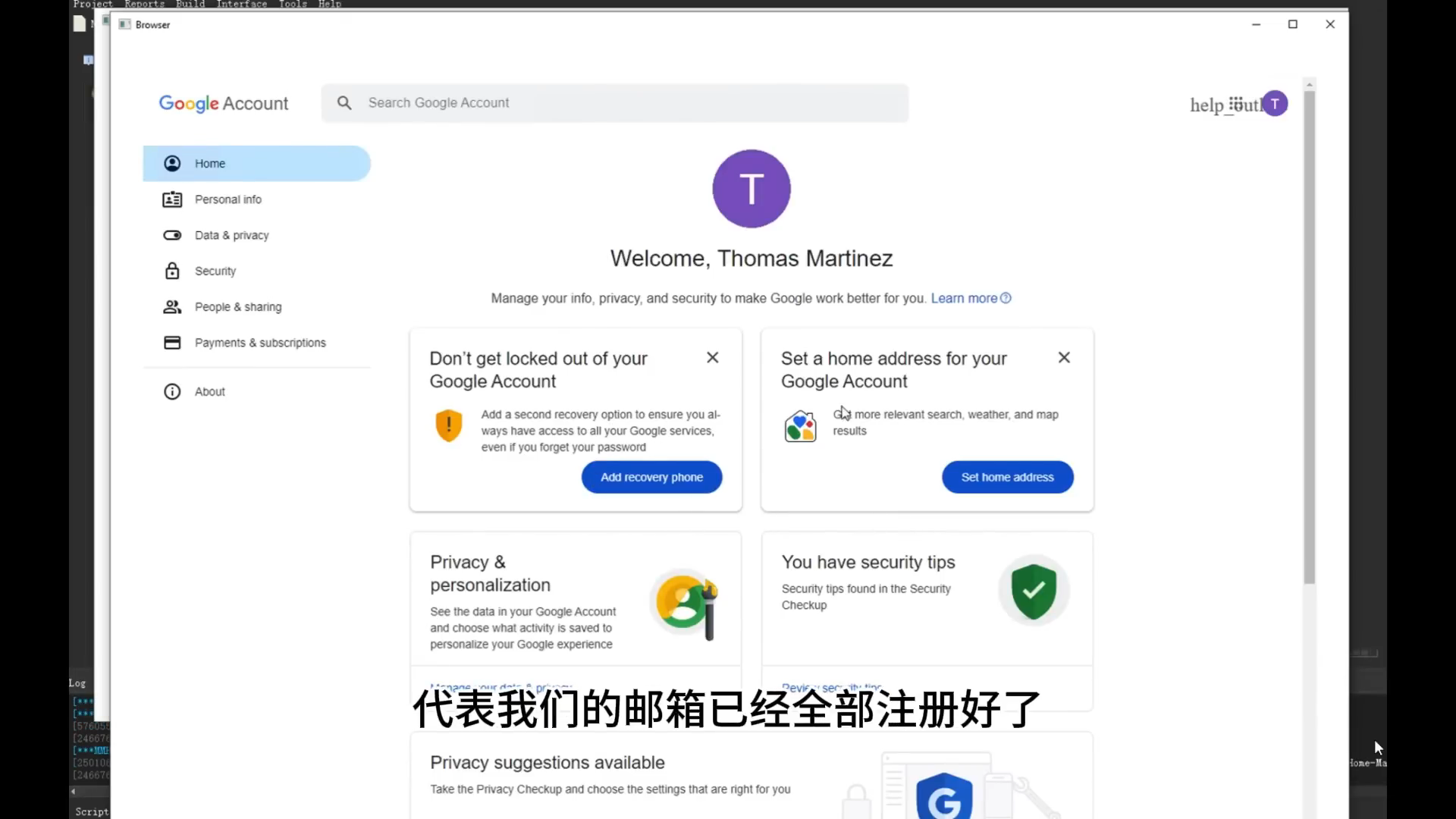Click the Google Account logo
This screenshot has height=819, width=1456.
point(223,103)
